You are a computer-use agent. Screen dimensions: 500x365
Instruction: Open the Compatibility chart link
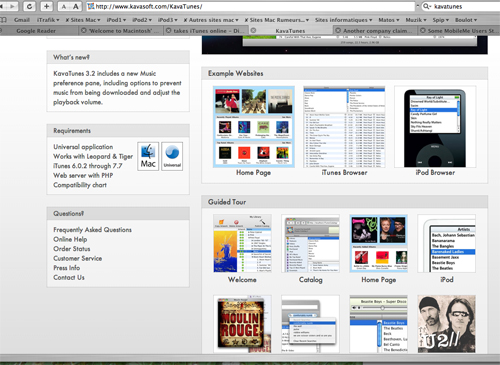coord(80,185)
